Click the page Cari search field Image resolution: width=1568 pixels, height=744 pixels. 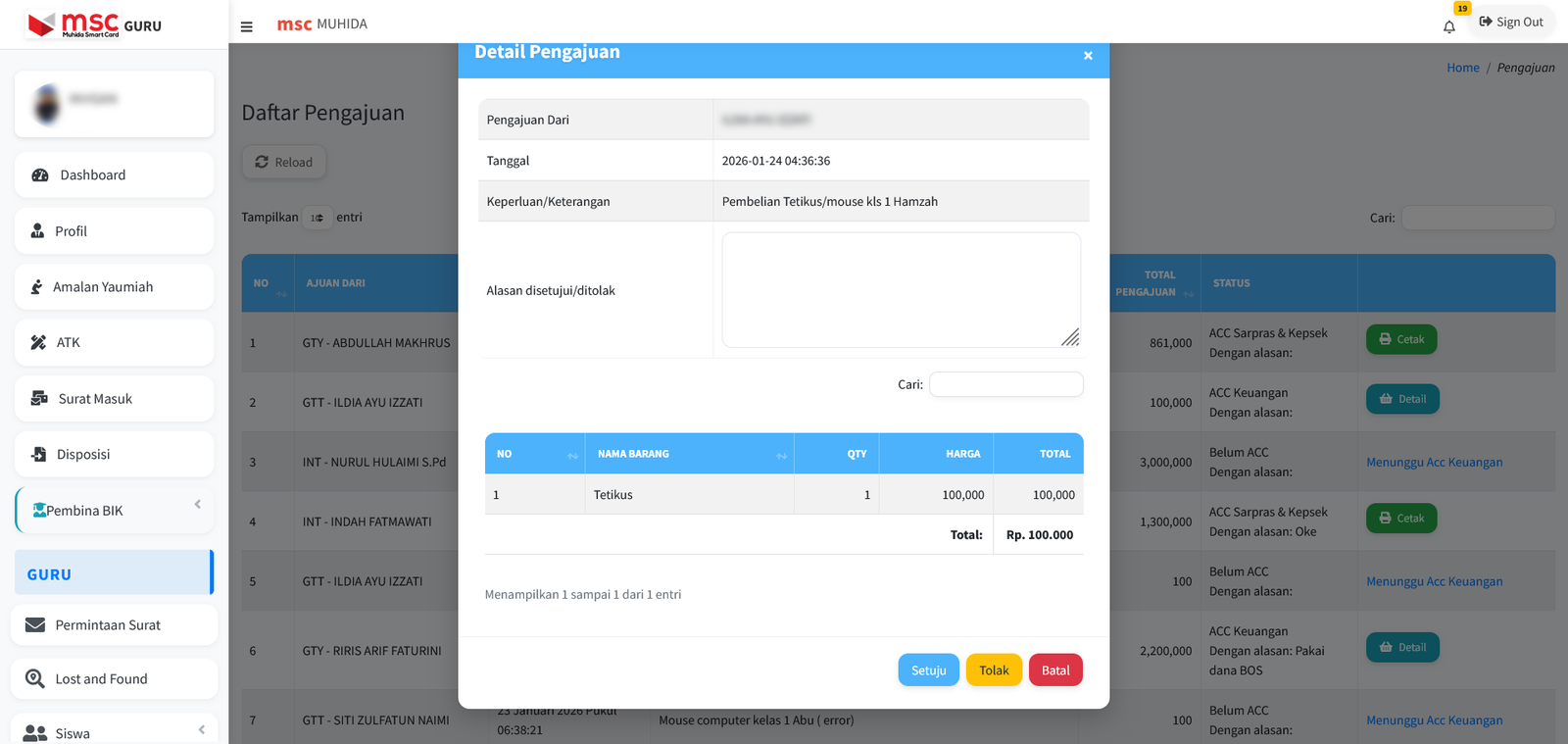pyautogui.click(x=1478, y=218)
